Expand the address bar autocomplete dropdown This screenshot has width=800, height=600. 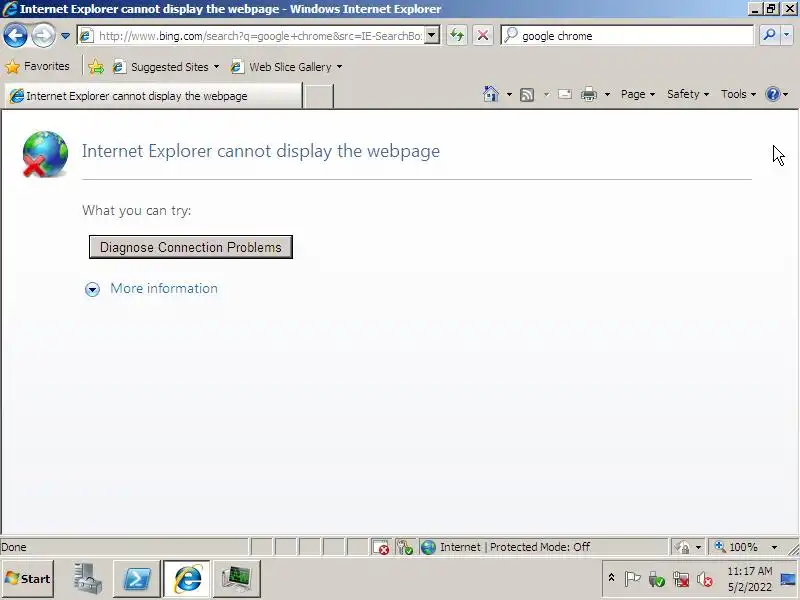pos(432,36)
